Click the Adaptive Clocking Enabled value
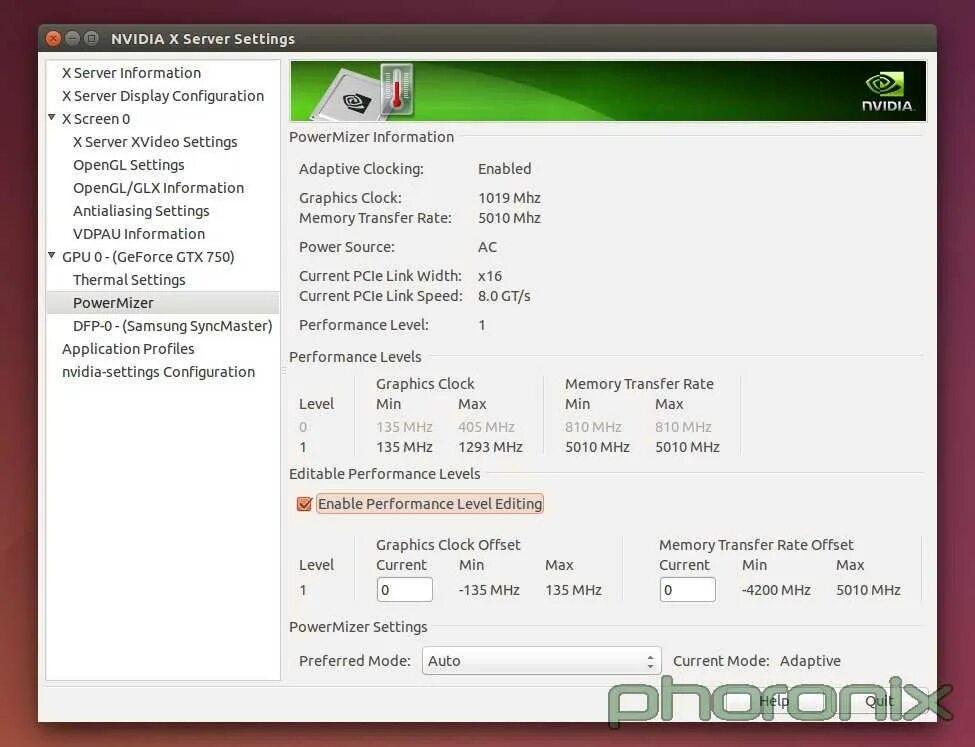 pos(504,169)
